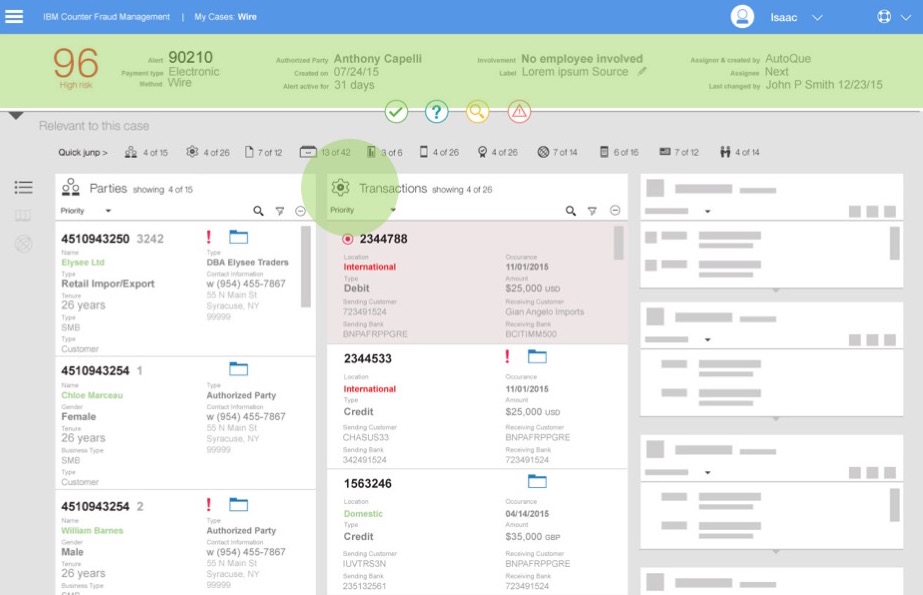Click IBM Counter Fraud Management title
The height and width of the screenshot is (595, 923).
coord(107,17)
